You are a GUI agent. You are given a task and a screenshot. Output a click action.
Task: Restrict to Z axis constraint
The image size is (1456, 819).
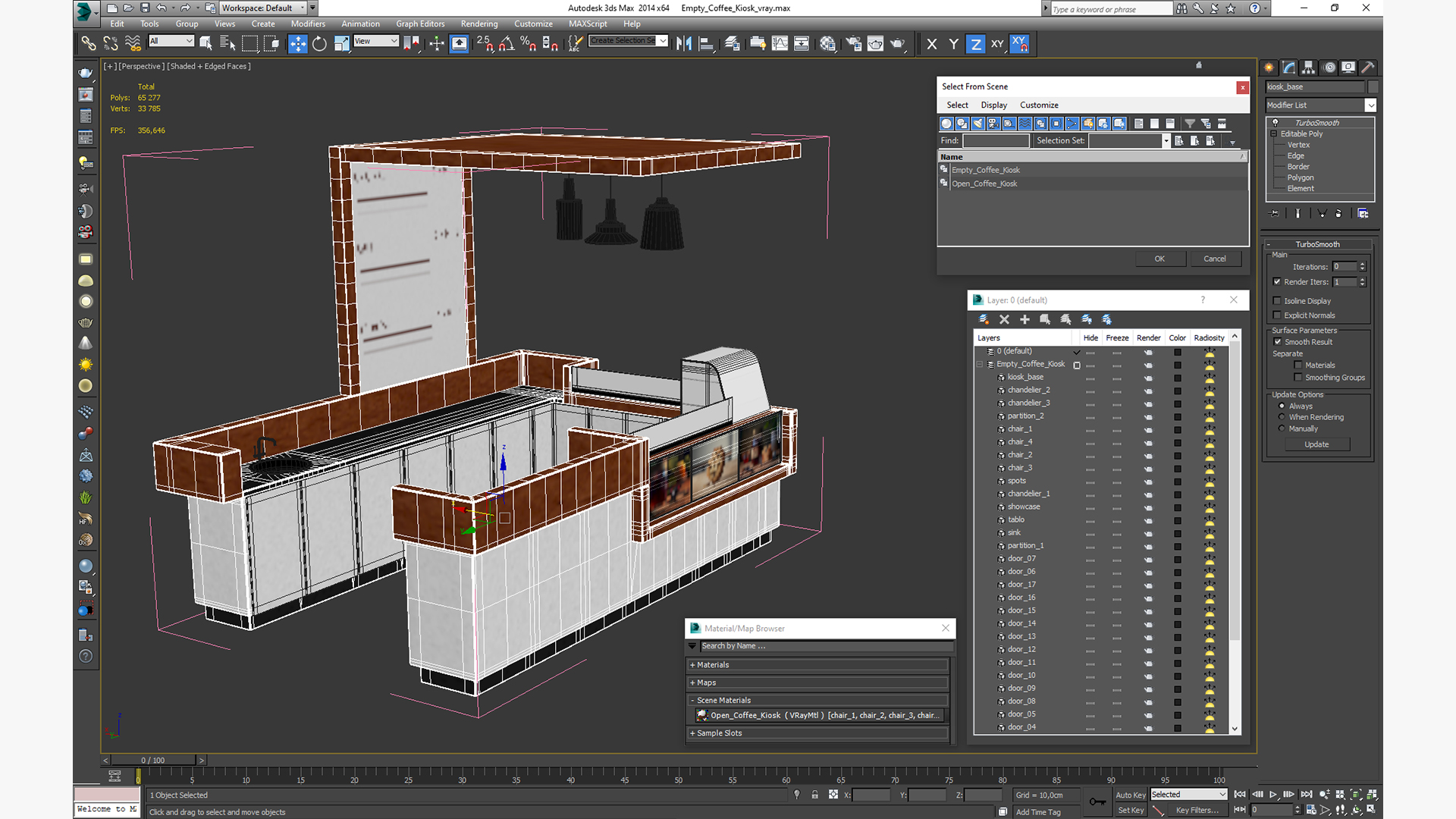(x=975, y=44)
